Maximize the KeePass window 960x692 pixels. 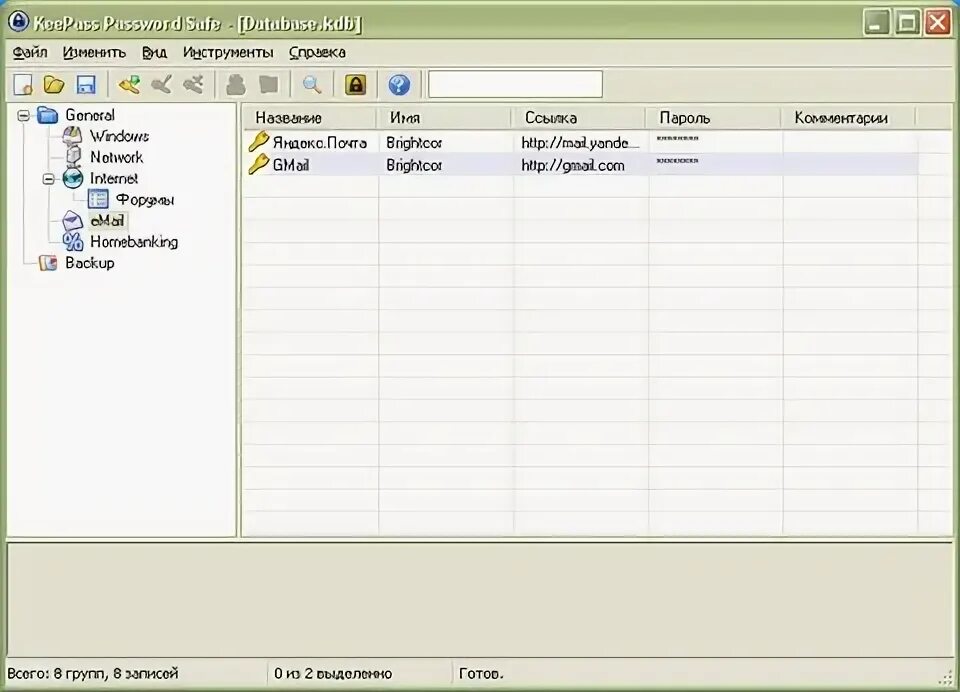907,23
